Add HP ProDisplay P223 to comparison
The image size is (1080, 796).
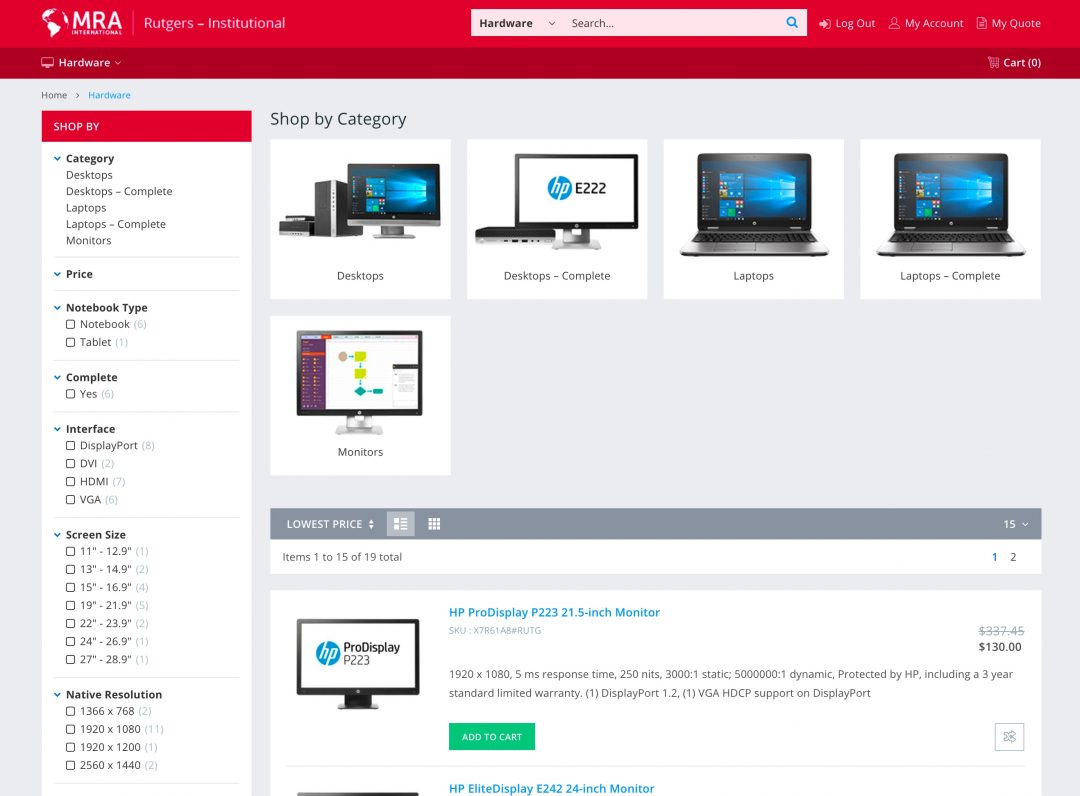[x=1009, y=736]
